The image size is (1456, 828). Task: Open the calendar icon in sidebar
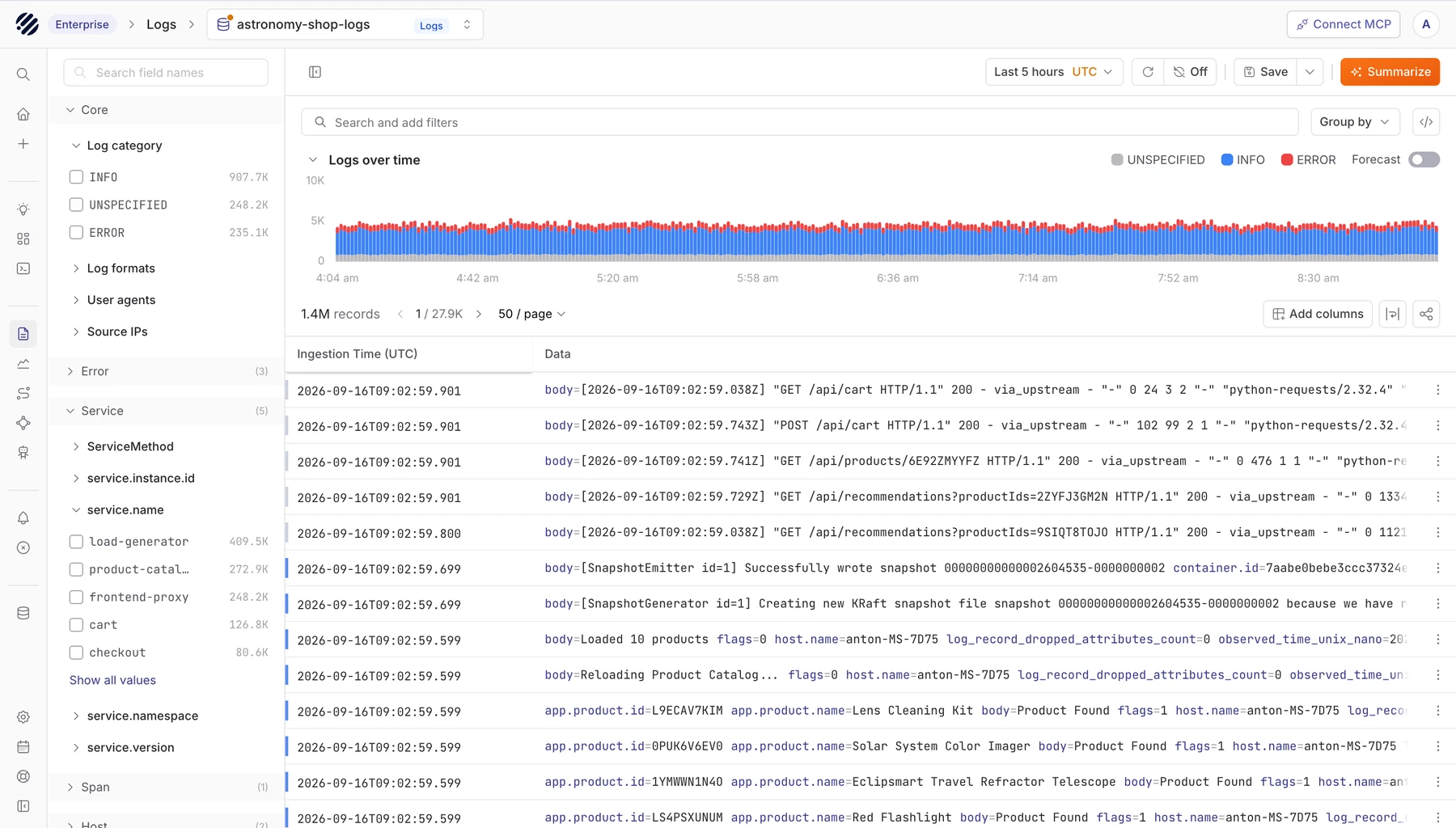pos(23,747)
